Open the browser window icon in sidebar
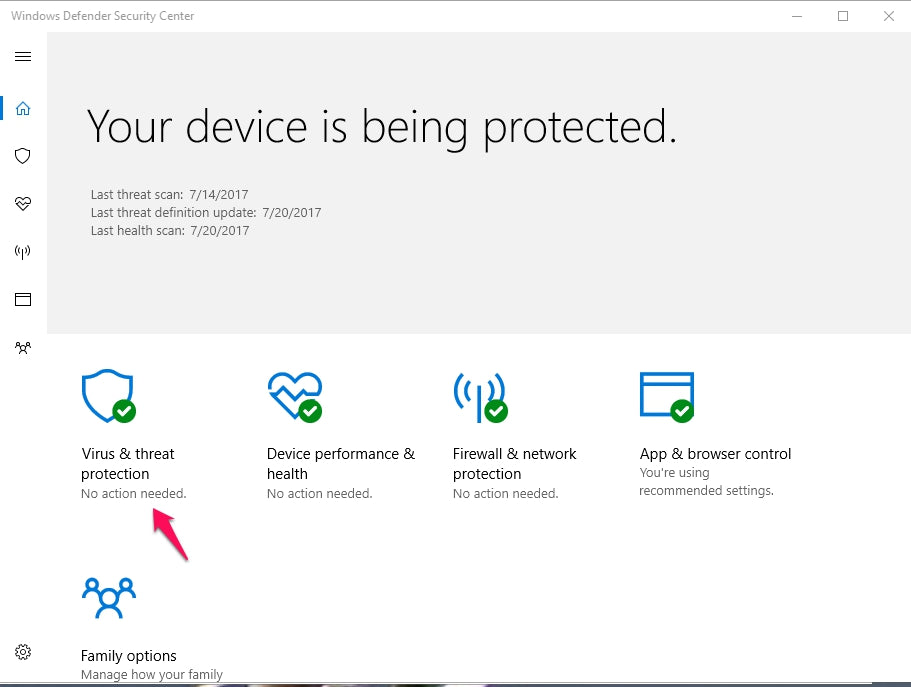 (23, 299)
